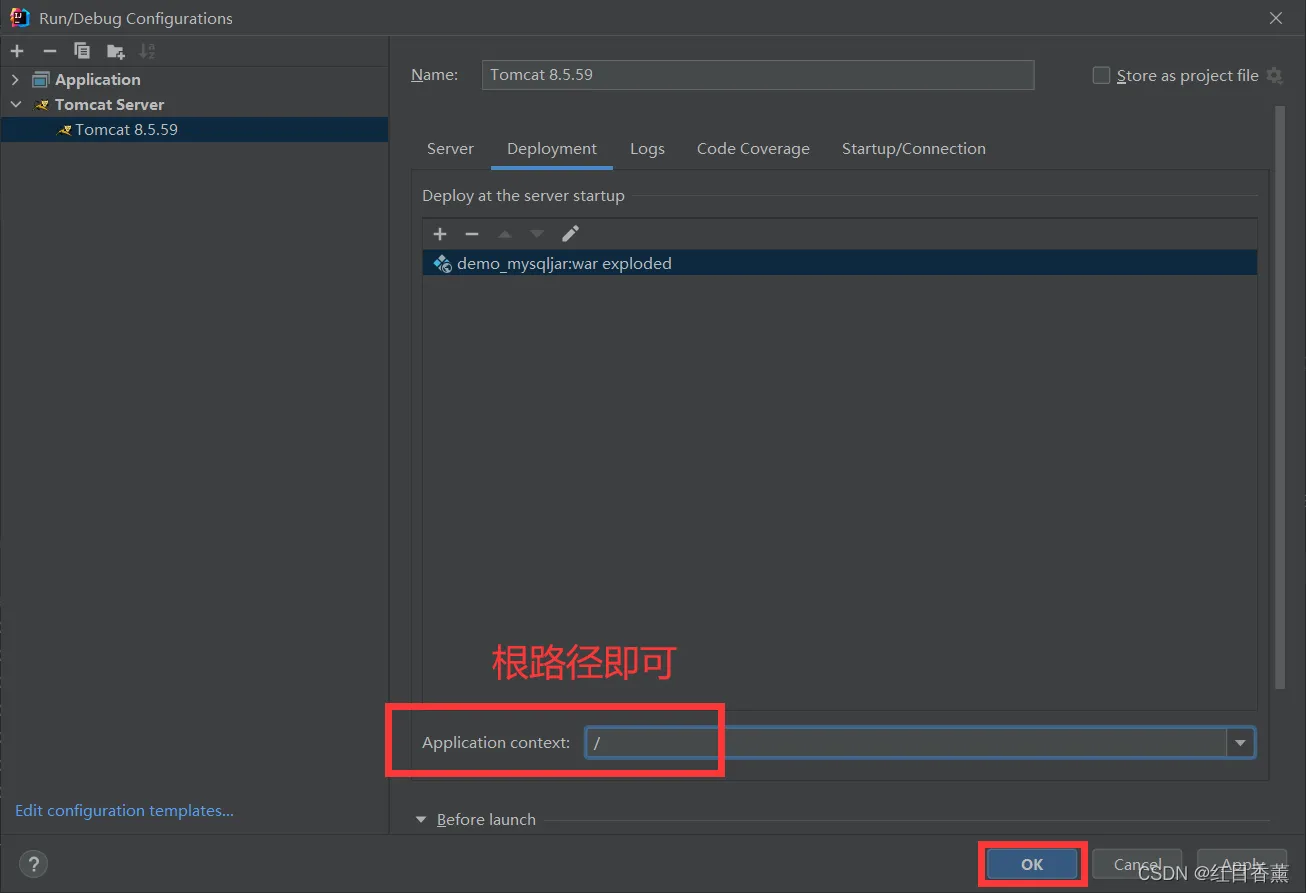This screenshot has height=893, width=1306.
Task: Open Edit configuration templates link
Action: 124,811
